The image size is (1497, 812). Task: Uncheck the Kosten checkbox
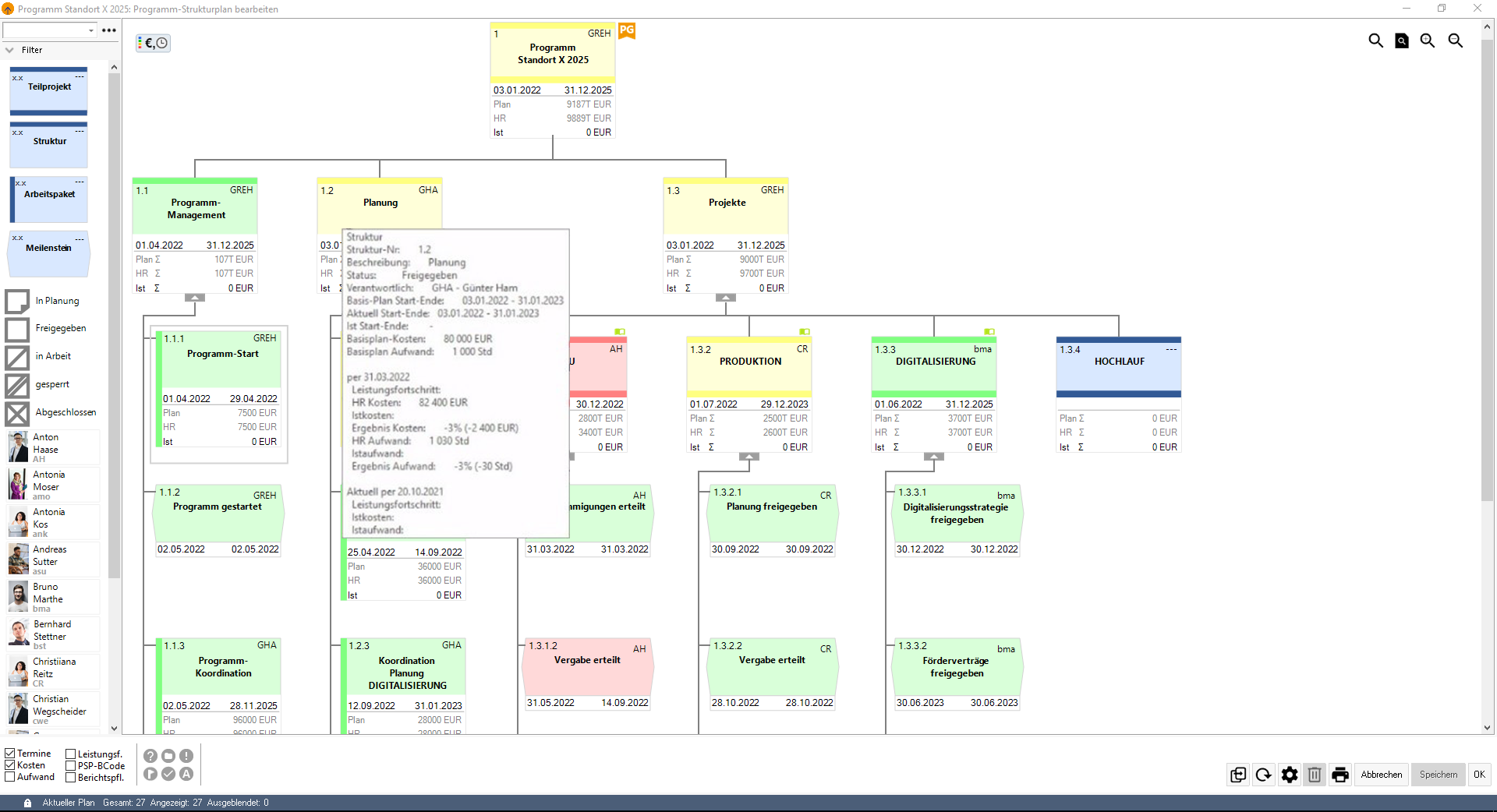pyautogui.click(x=10, y=765)
